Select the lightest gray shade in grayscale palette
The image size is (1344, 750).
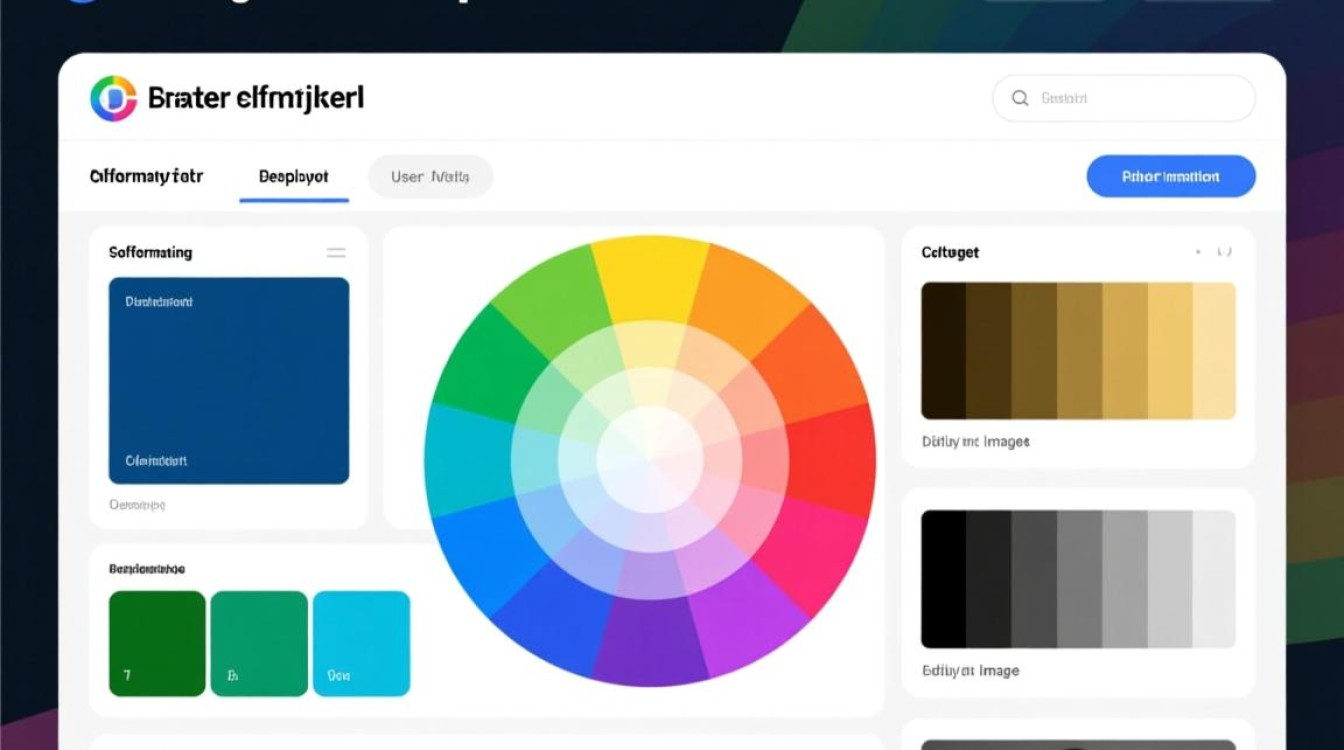pyautogui.click(x=1214, y=579)
